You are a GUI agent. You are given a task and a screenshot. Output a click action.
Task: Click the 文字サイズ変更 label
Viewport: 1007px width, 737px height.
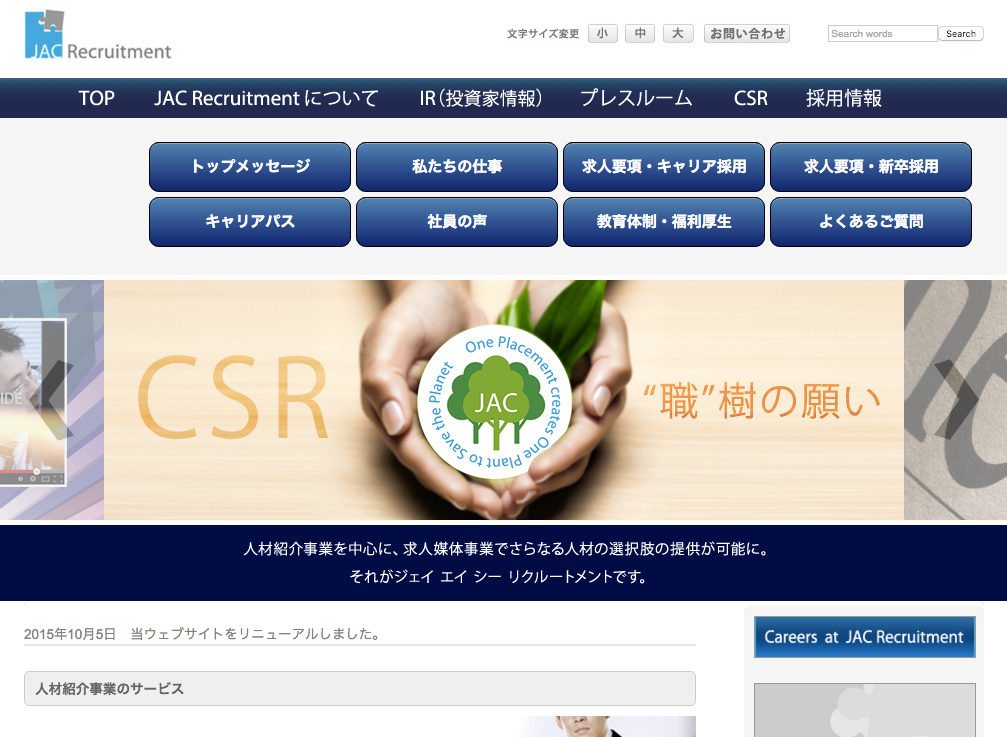[543, 33]
